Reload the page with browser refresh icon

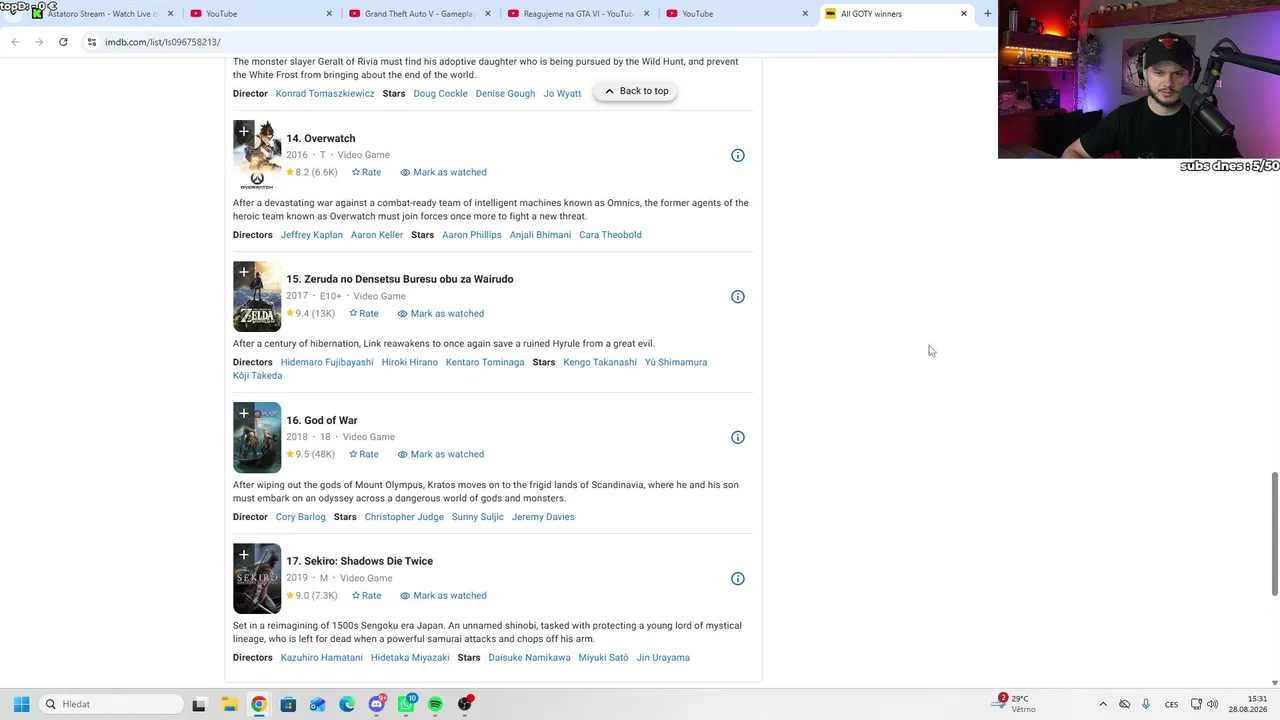point(63,42)
